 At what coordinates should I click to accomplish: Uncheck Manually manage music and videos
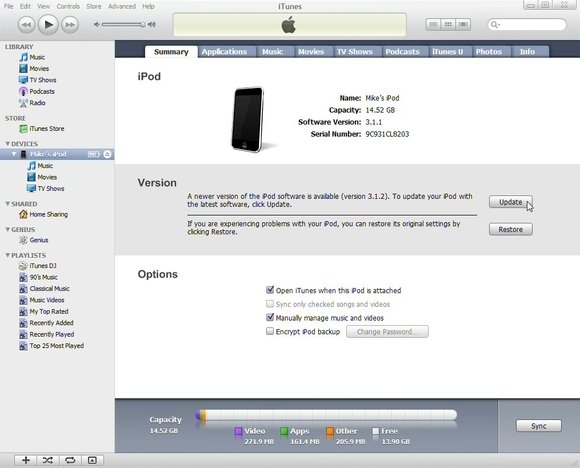point(270,317)
